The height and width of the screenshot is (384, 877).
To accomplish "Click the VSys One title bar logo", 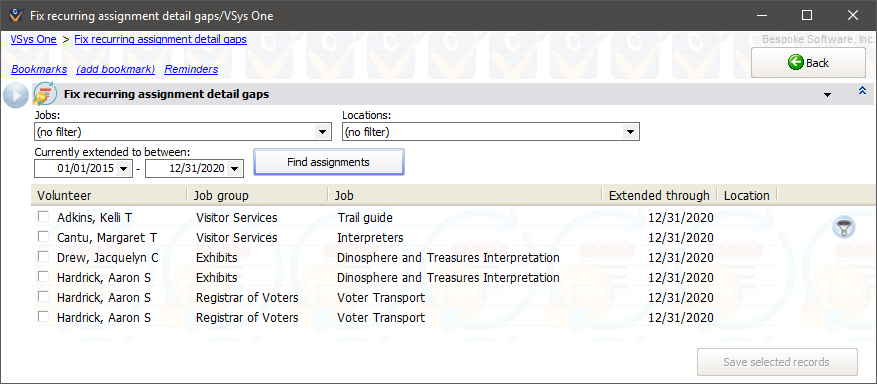I will [16, 15].
